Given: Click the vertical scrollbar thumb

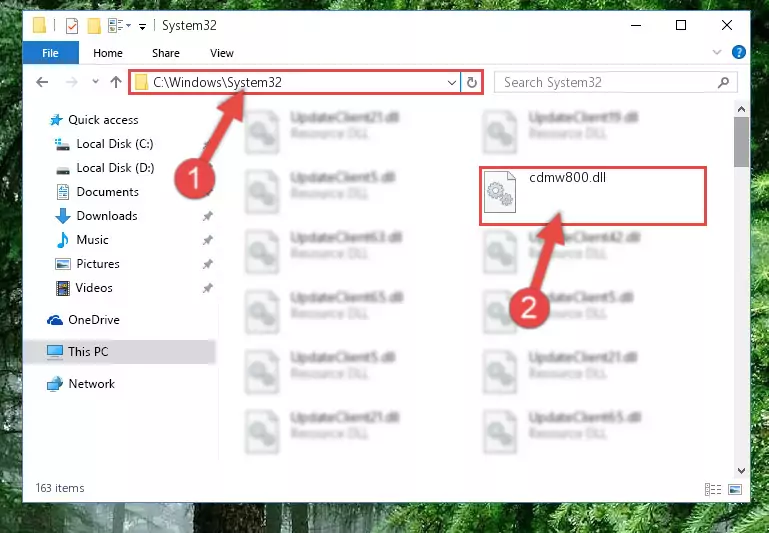Looking at the screenshot, I should tap(742, 142).
